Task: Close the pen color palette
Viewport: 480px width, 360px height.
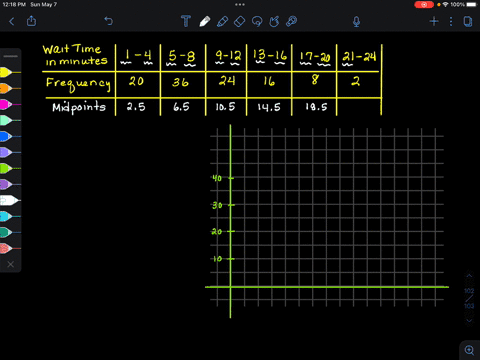Action: (11, 264)
